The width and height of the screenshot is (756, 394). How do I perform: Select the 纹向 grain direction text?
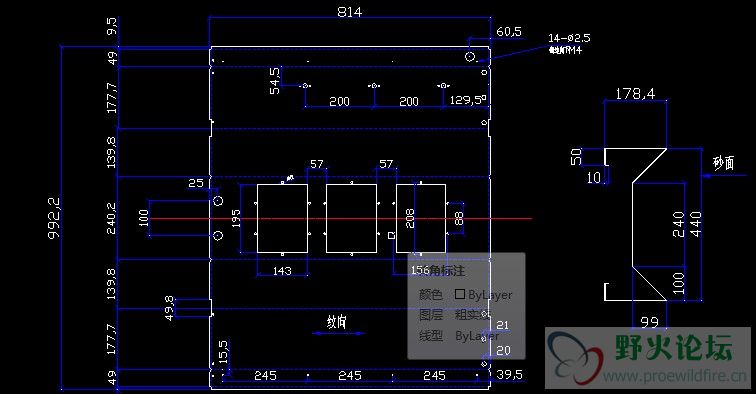337,321
